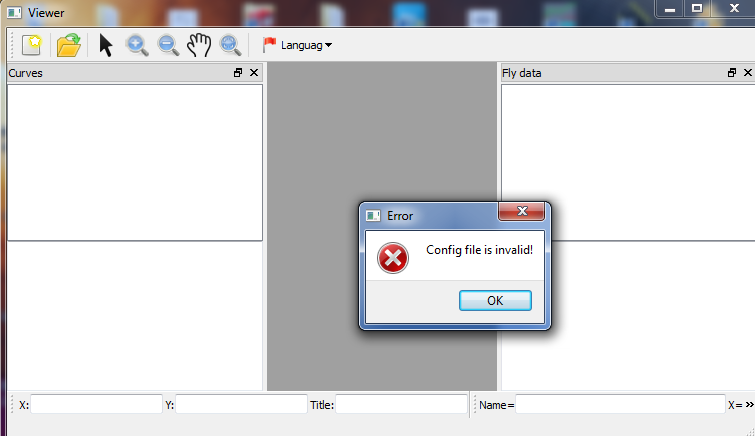
Task: Activate the zoom in magnifier
Action: coord(137,45)
